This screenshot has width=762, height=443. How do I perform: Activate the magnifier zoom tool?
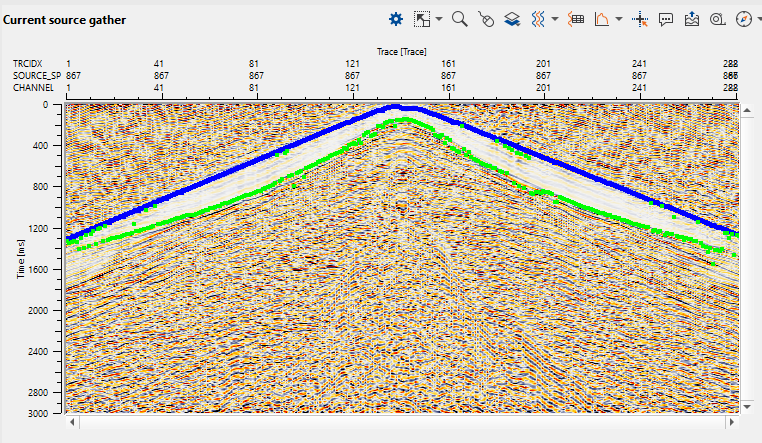pyautogui.click(x=460, y=19)
